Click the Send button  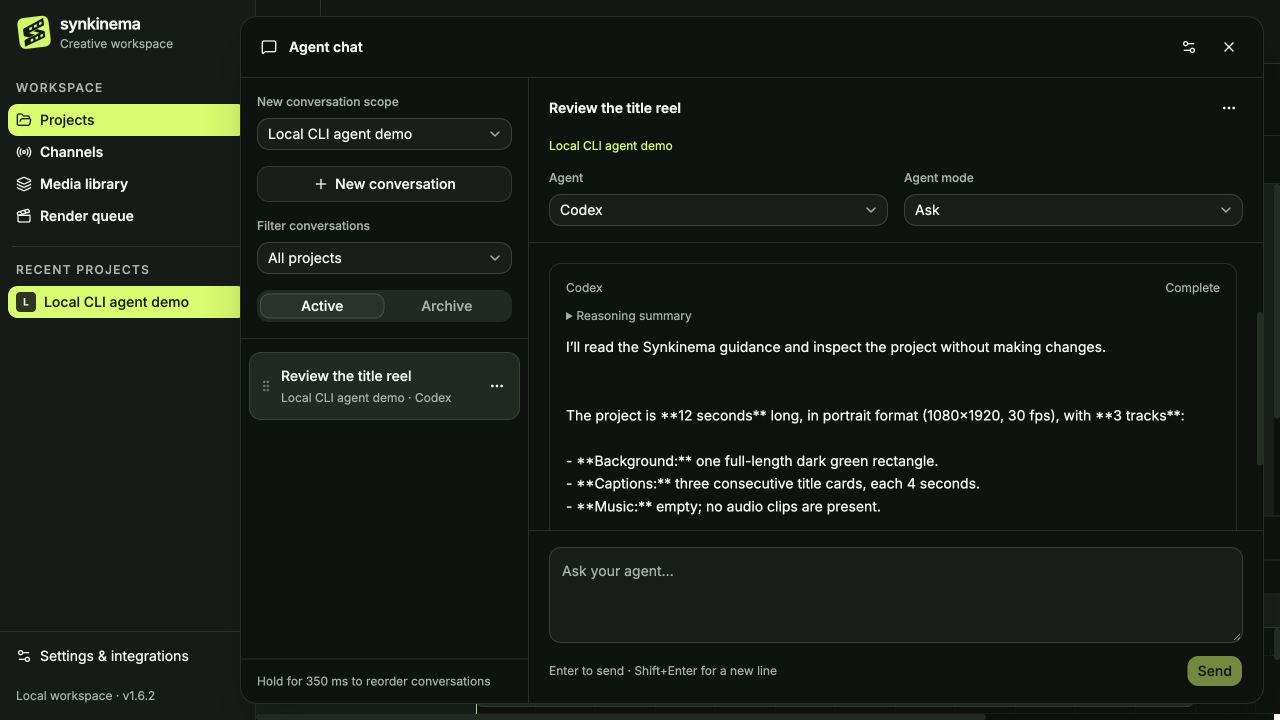pyautogui.click(x=1214, y=671)
